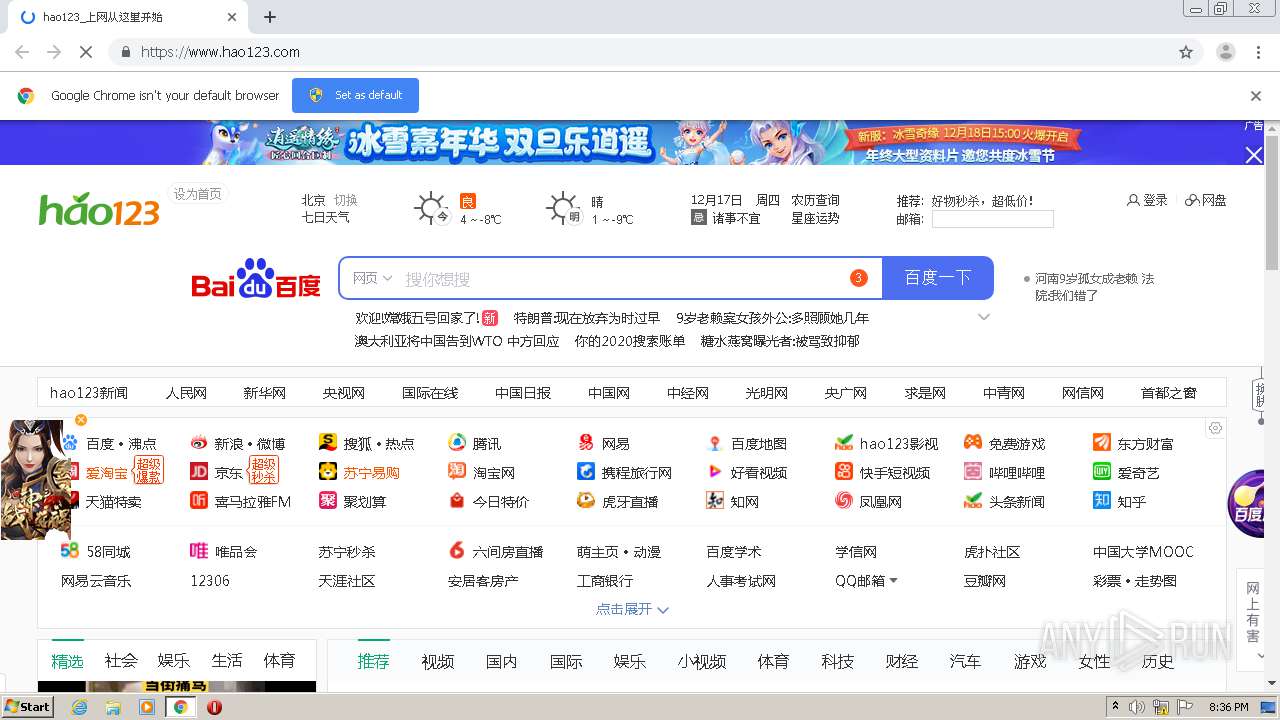The width and height of the screenshot is (1280, 720).
Task: Dismiss the default browser notification bar
Action: click(x=1256, y=96)
